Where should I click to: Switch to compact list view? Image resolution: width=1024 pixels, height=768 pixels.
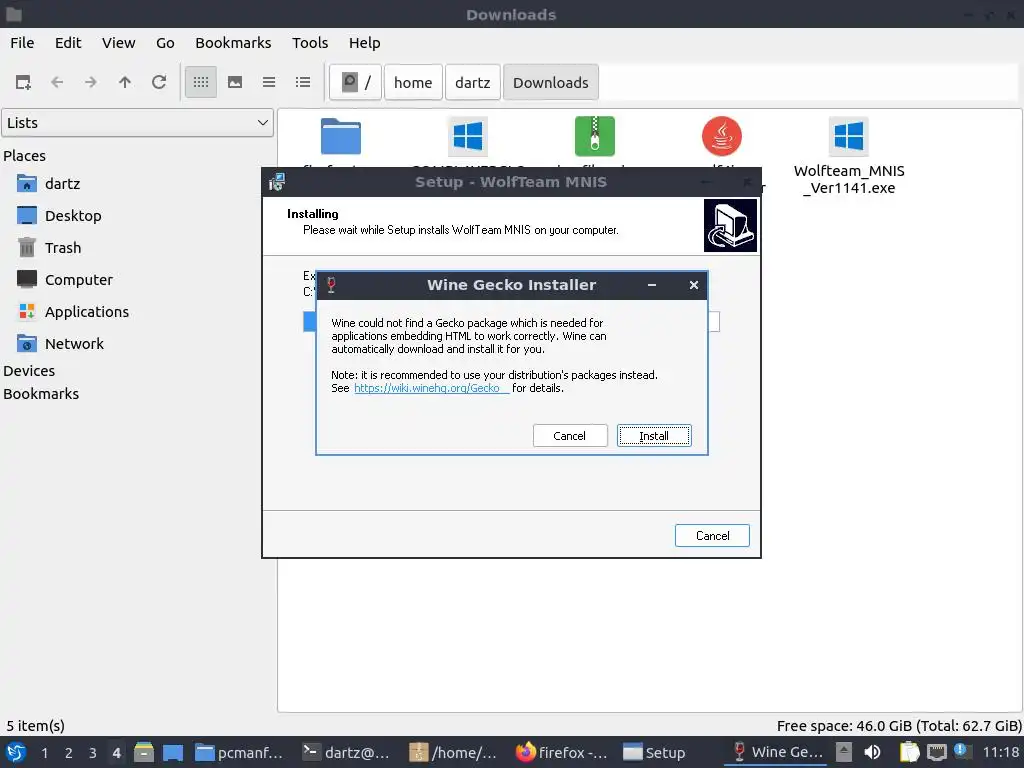pyautogui.click(x=269, y=82)
